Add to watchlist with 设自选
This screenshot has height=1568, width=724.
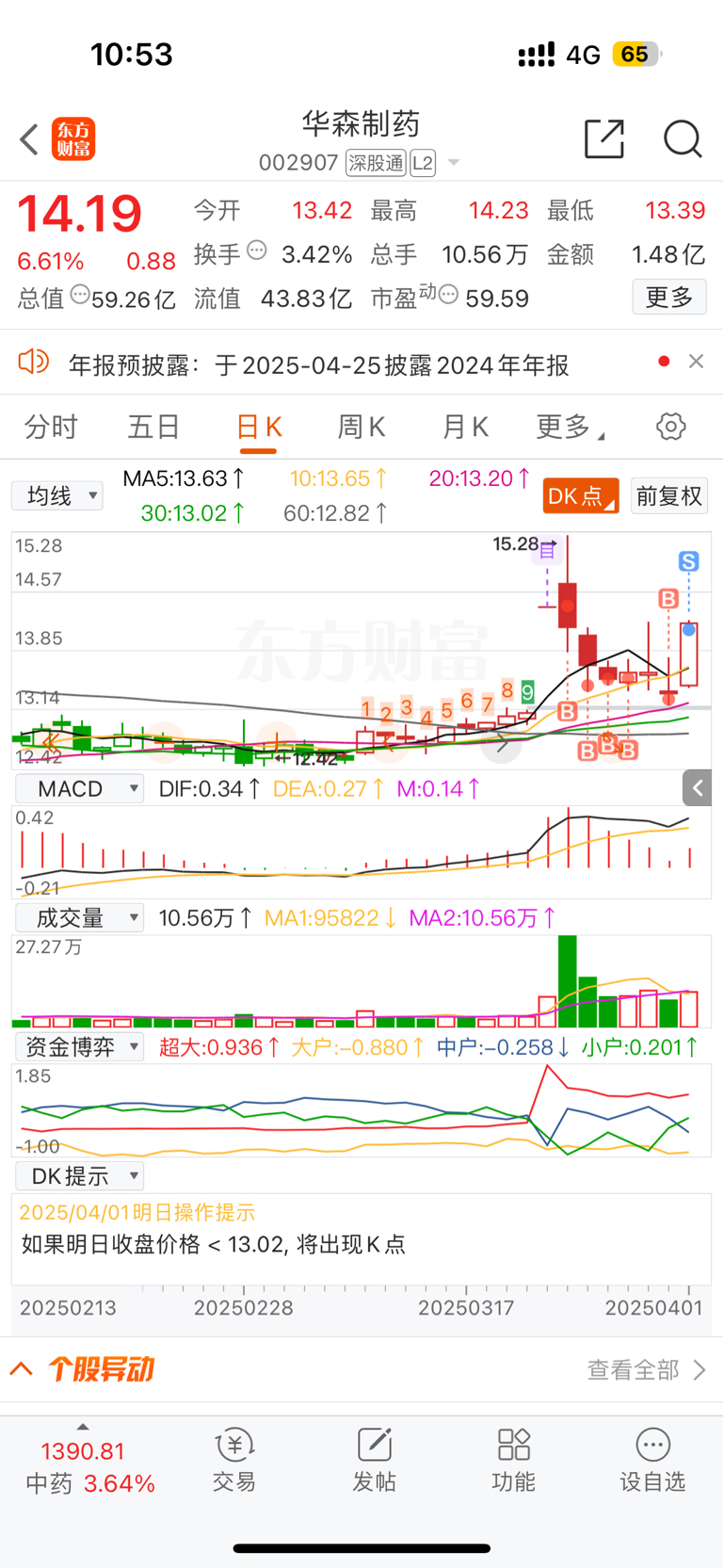coord(652,1461)
